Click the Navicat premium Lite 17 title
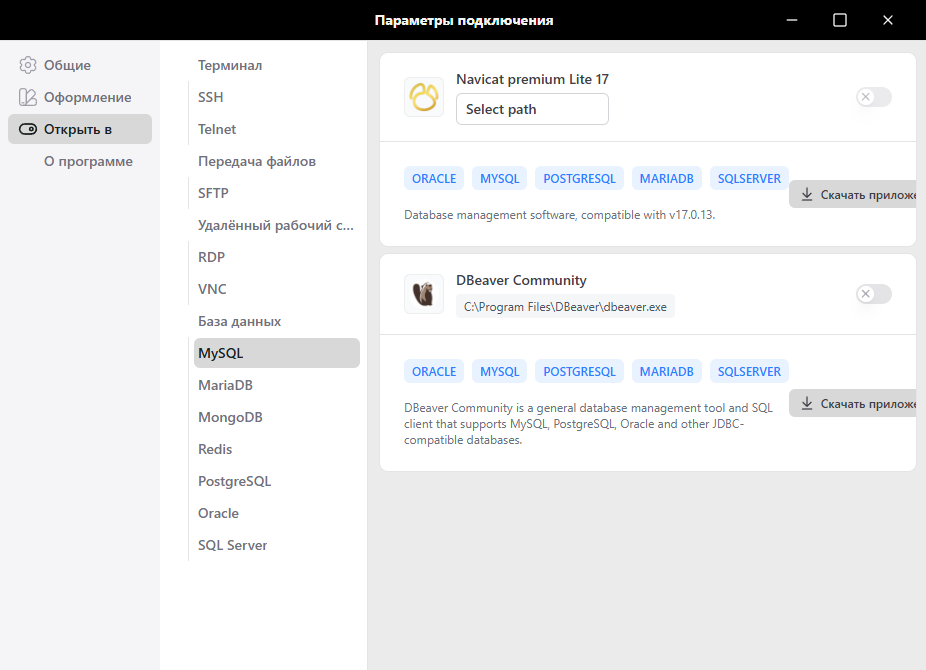 coord(532,79)
